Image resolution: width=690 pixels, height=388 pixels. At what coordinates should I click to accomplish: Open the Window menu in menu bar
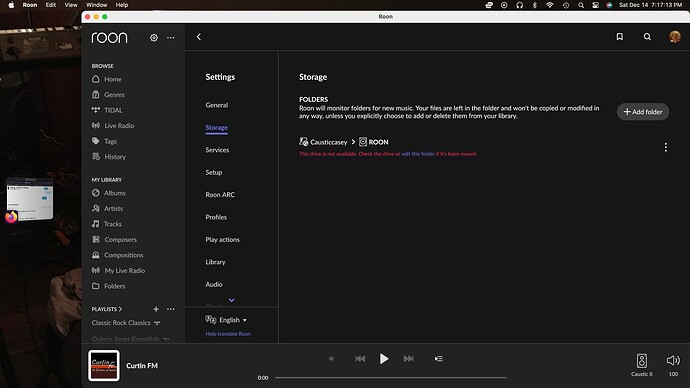(96, 5)
